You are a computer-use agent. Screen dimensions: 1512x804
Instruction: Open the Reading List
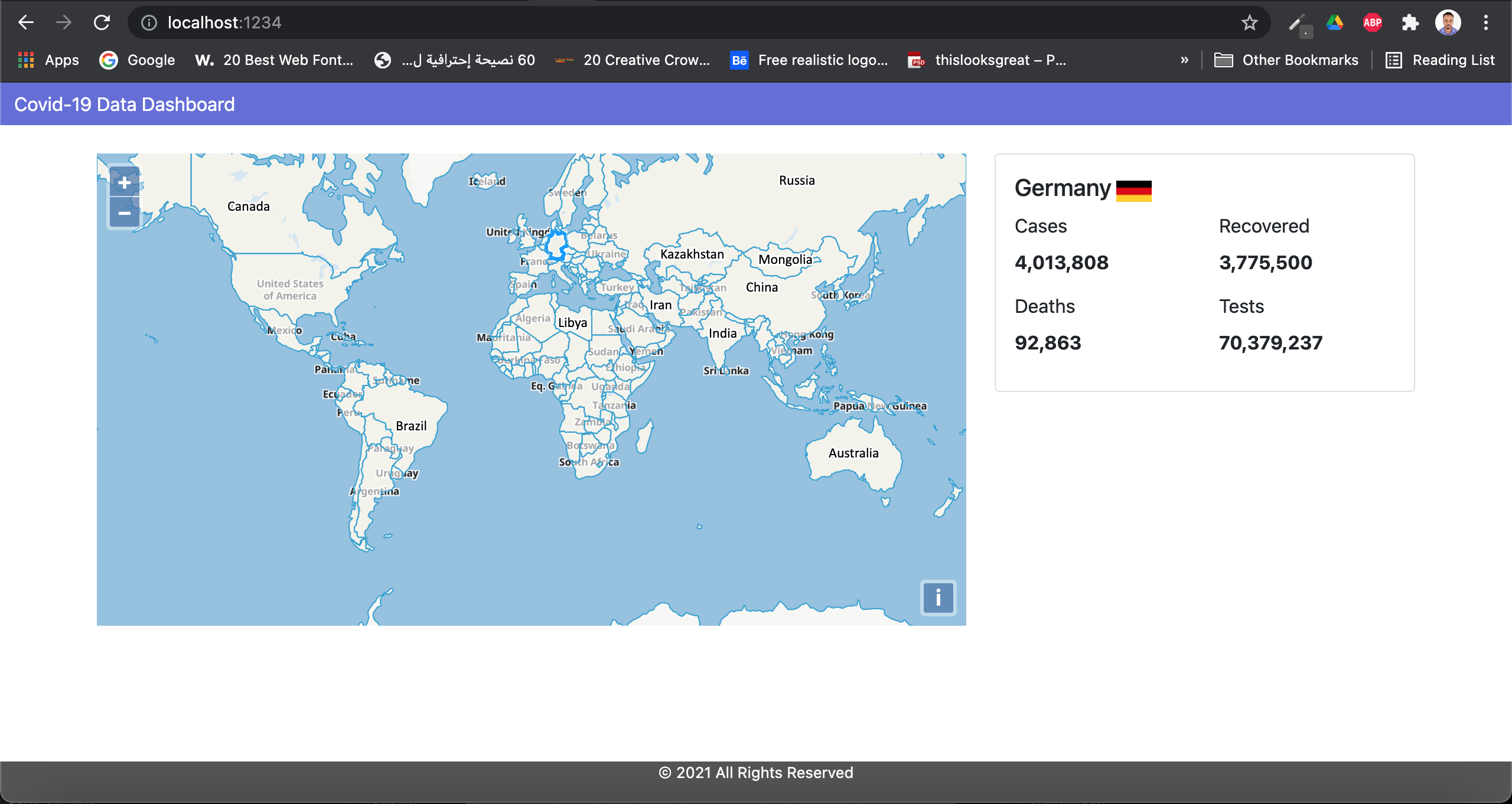point(1440,60)
